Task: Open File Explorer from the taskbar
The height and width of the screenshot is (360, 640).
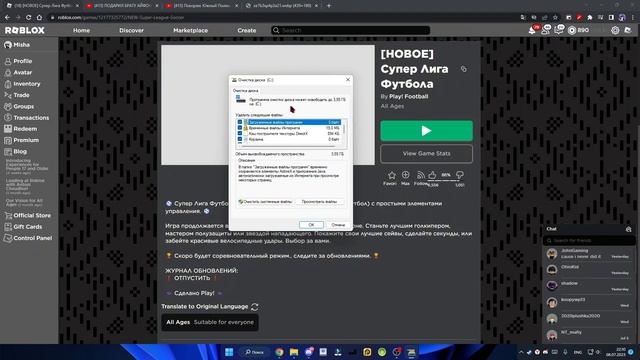Action: pos(294,352)
